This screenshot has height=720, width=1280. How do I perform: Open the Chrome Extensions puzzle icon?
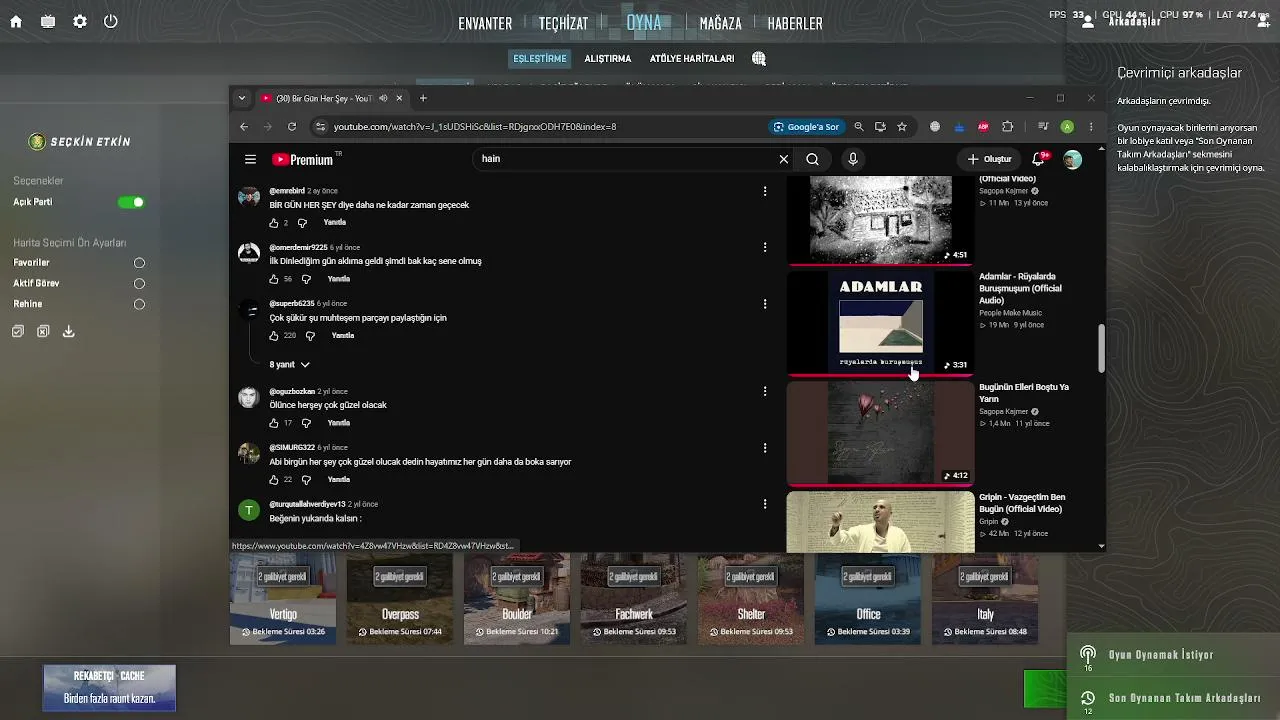1007,127
